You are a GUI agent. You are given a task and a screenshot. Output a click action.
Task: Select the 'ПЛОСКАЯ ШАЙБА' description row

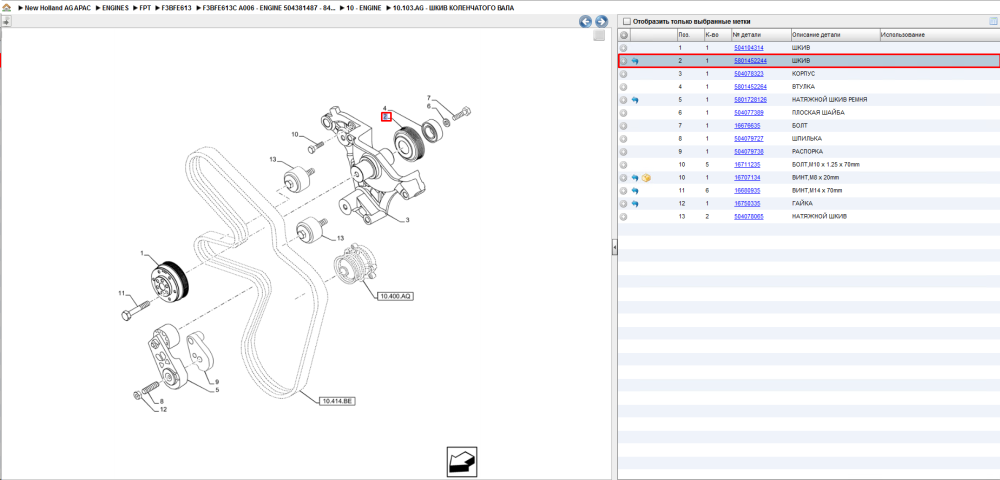click(818, 113)
